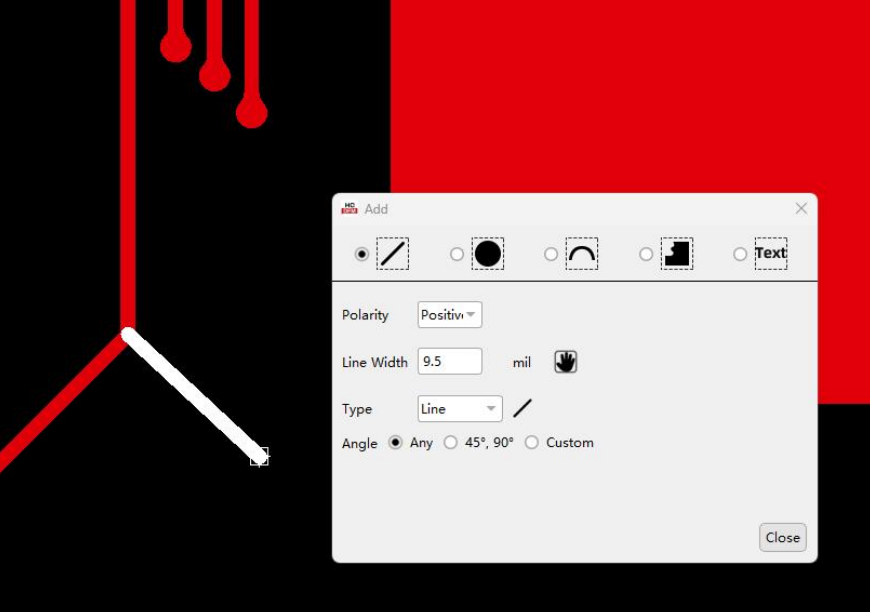The height and width of the screenshot is (612, 870).
Task: Click the stepped polygon surface icon
Action: (677, 254)
